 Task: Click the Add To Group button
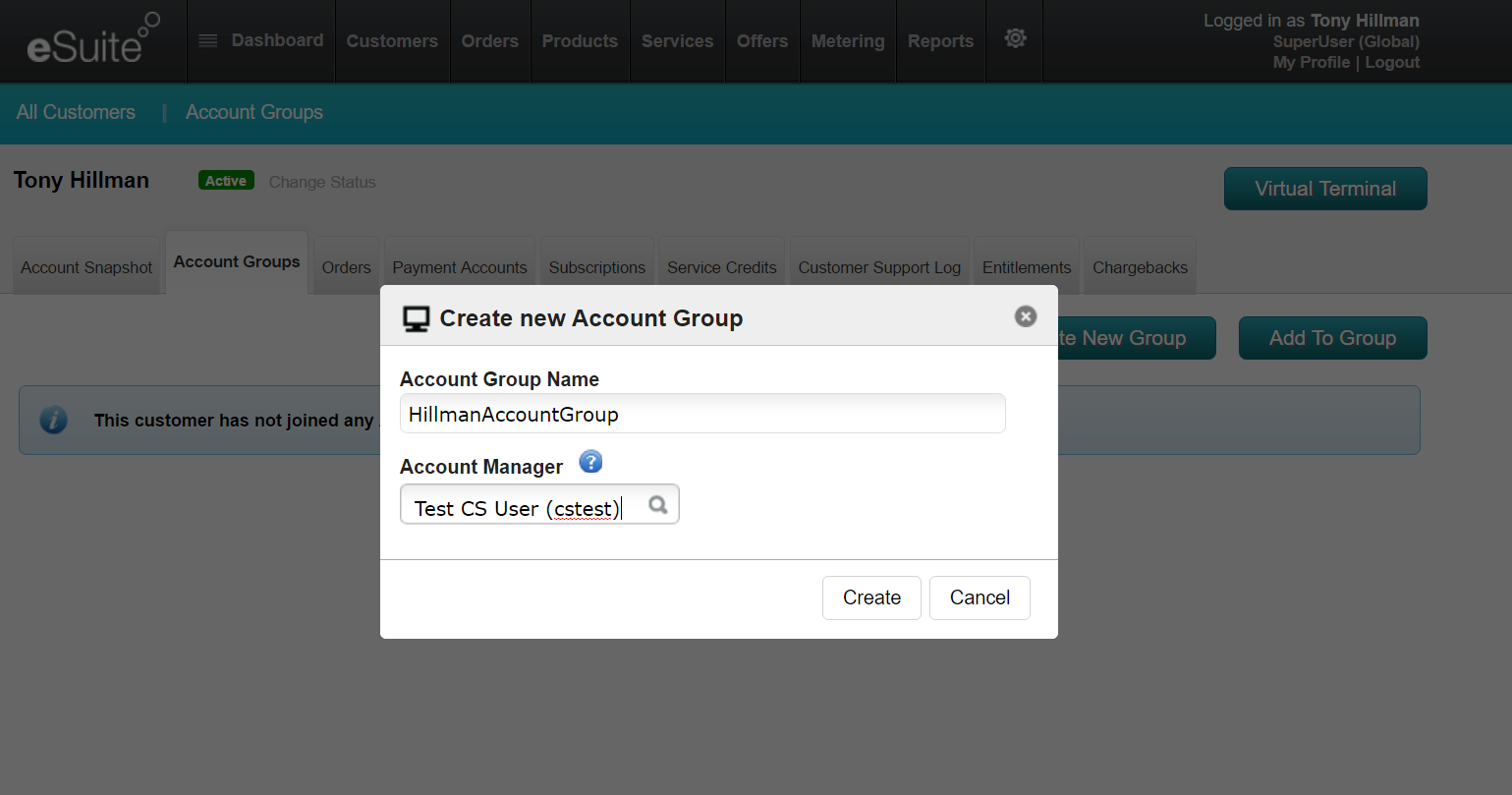(1332, 338)
